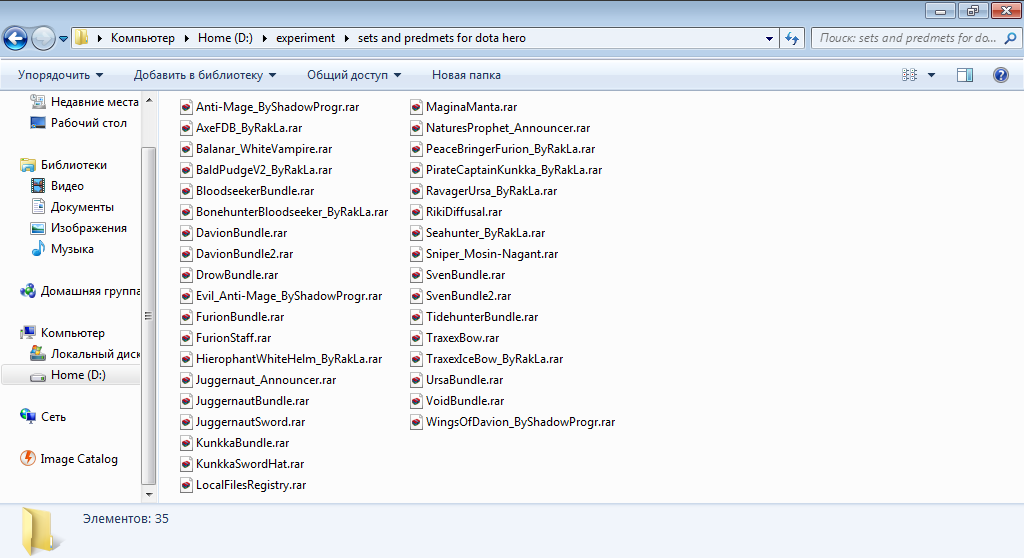Select the UrsaBundle.rar archive icon

pos(416,380)
